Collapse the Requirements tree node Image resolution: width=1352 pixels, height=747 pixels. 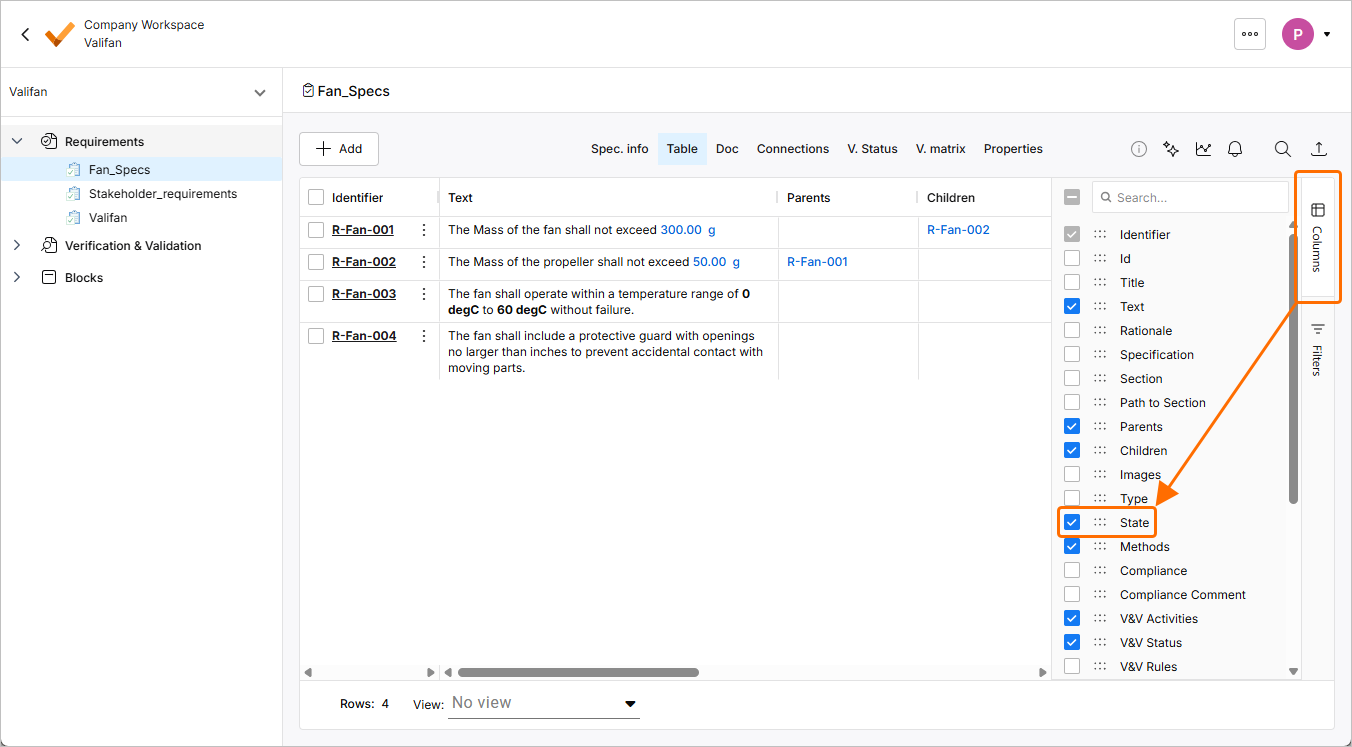[17, 141]
